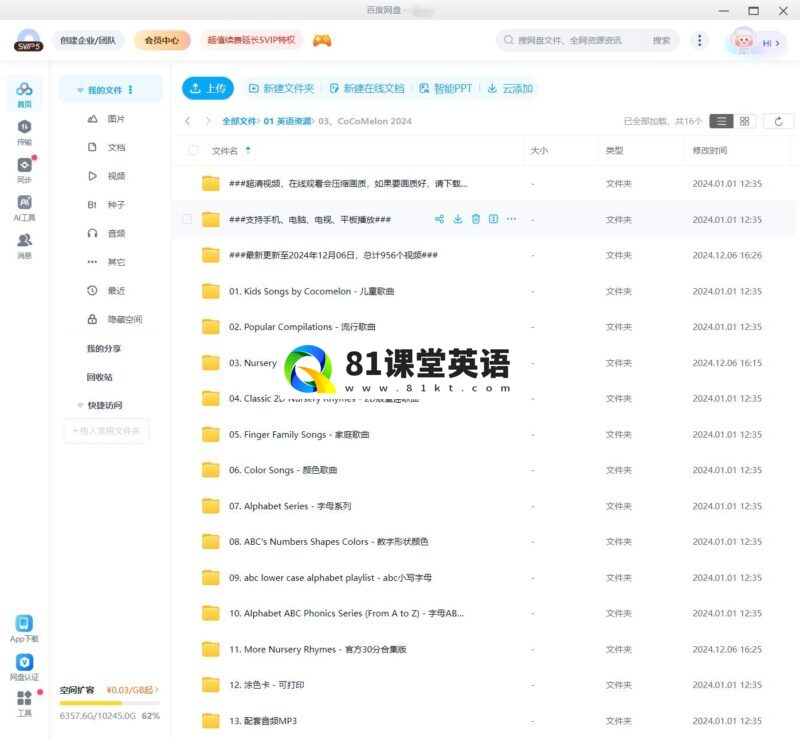Refresh the file list

pyautogui.click(x=779, y=121)
